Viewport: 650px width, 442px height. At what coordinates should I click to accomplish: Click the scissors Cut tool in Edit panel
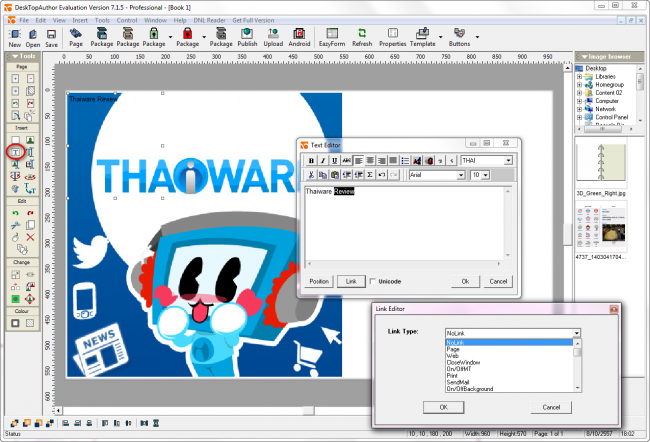click(x=15, y=225)
